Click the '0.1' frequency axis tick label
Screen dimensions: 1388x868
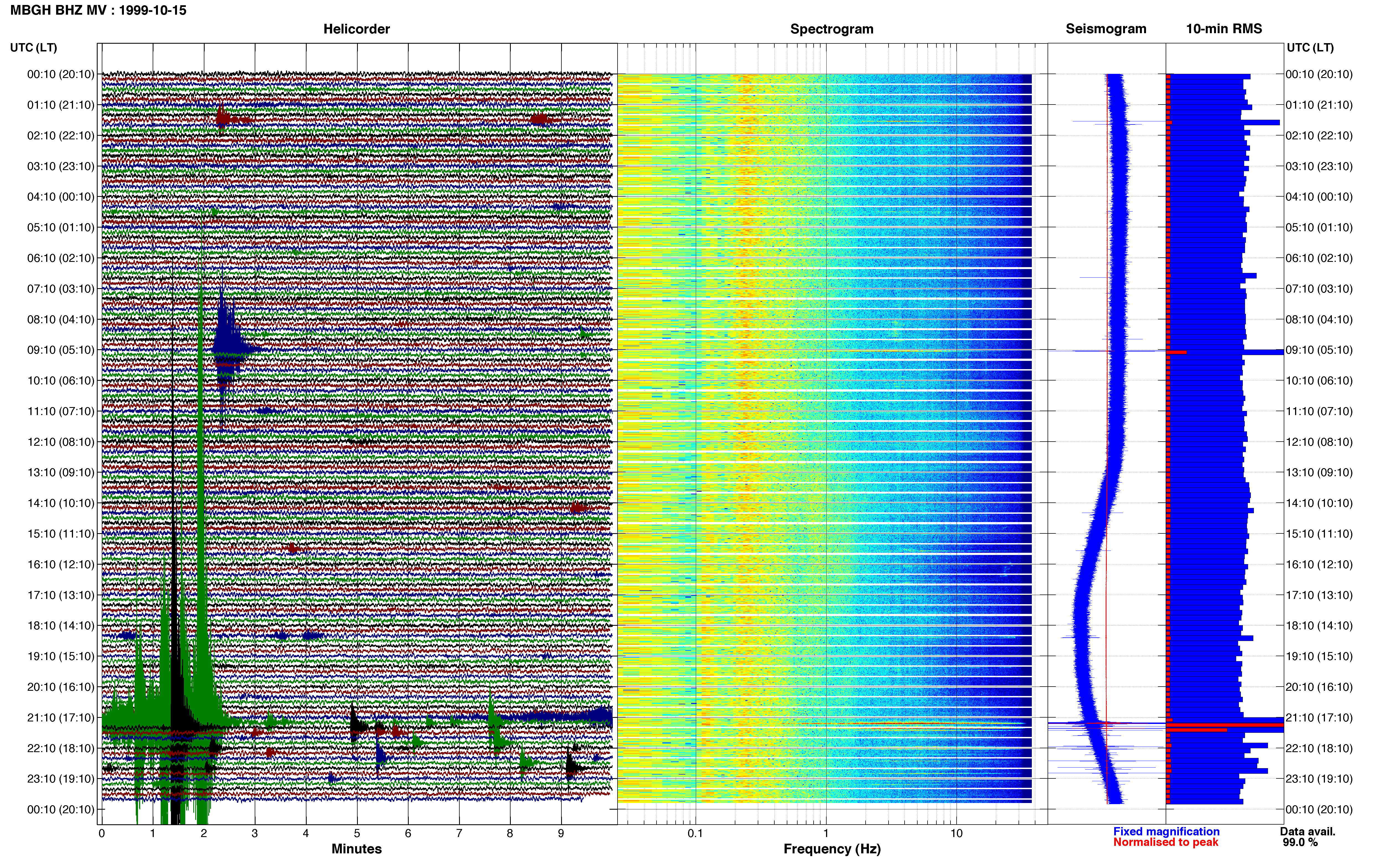[695, 833]
